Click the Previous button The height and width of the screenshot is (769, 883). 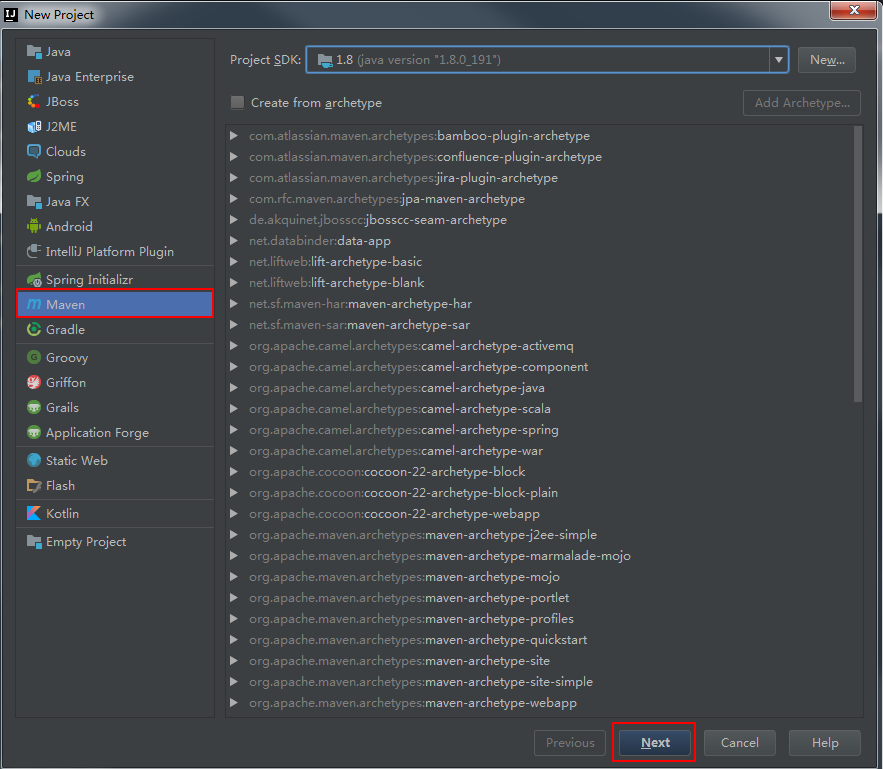tap(570, 743)
